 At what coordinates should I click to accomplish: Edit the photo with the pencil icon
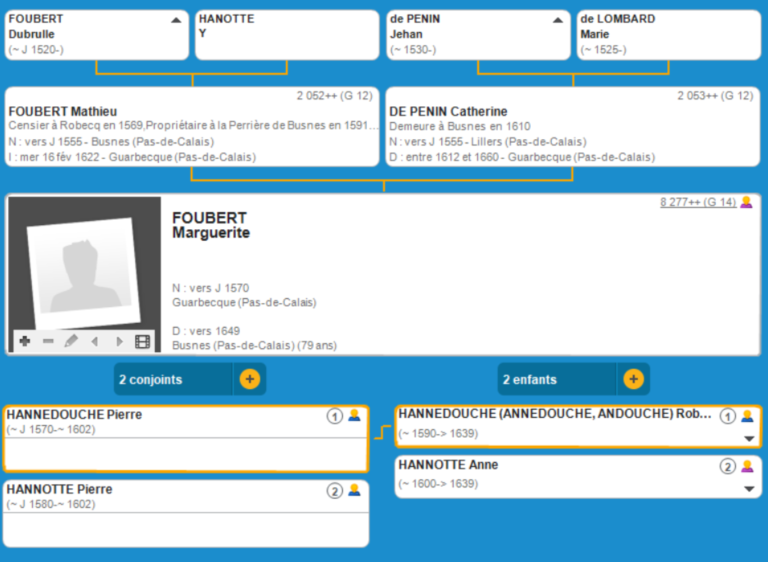tap(71, 342)
